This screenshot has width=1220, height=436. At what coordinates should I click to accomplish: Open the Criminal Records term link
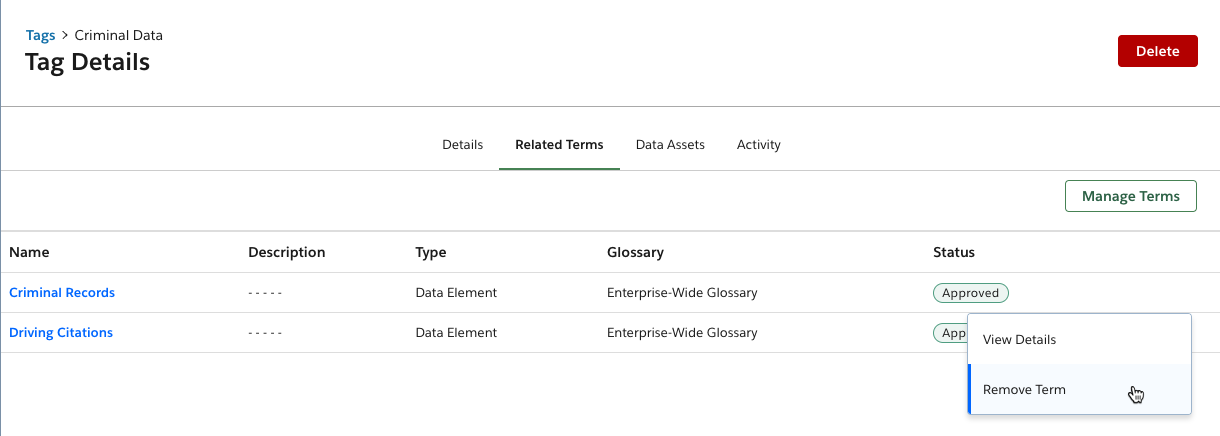(62, 293)
